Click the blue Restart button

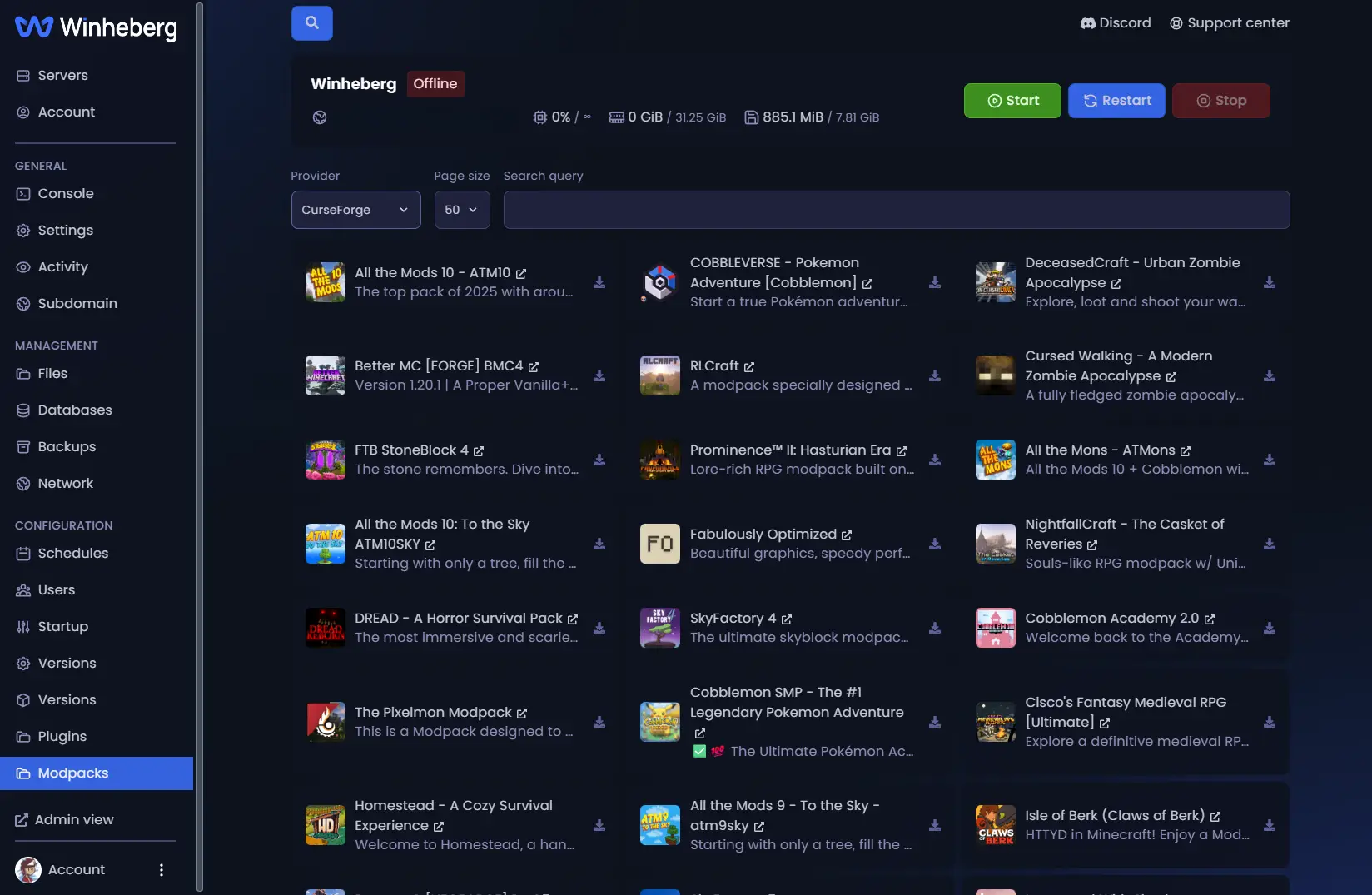[1116, 101]
